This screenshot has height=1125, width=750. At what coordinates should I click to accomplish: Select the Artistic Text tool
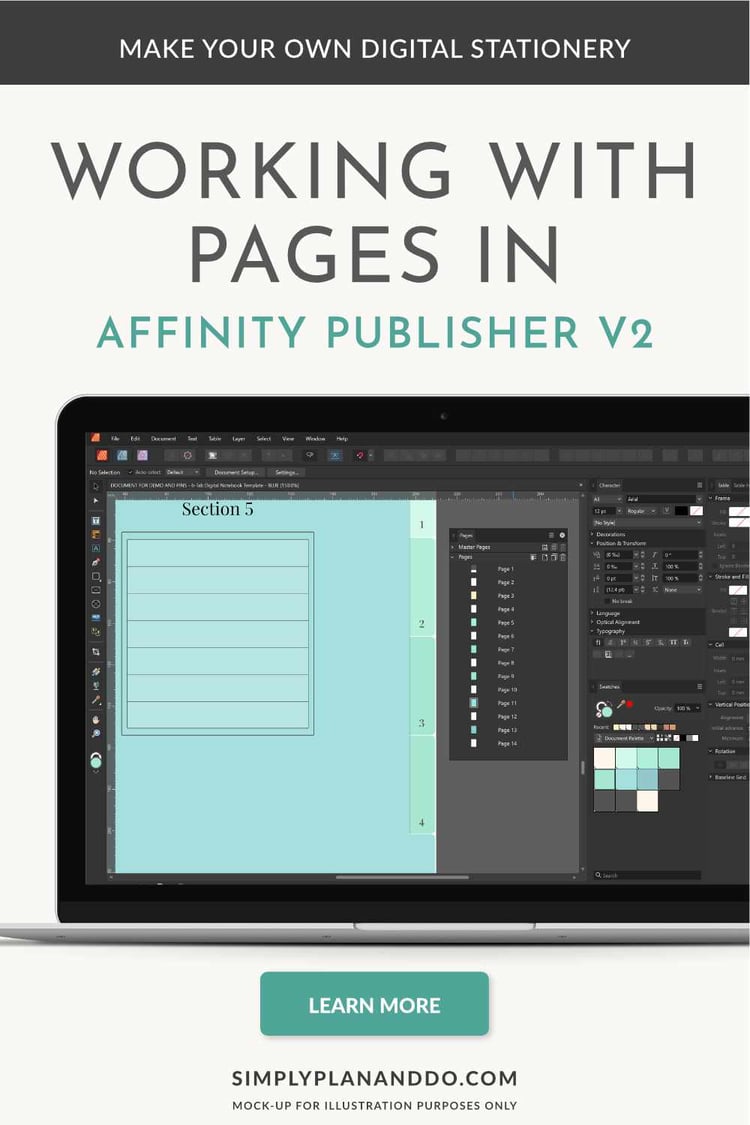click(95, 548)
